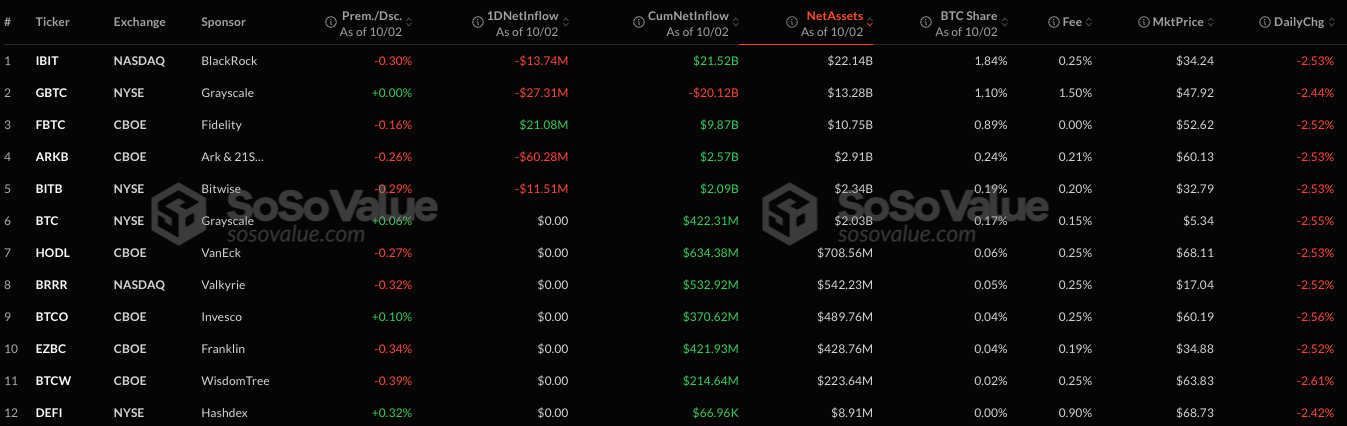Select the ARKB ticker
The width and height of the screenshot is (1347, 426).
tap(48, 157)
